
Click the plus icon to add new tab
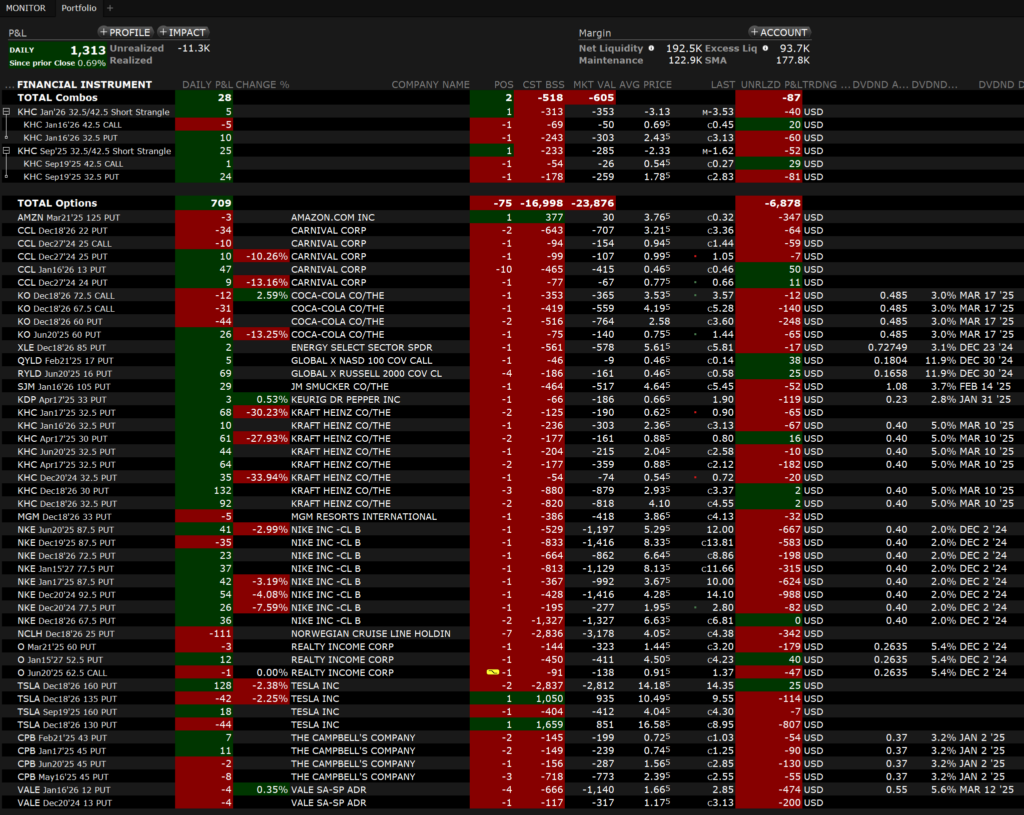pos(111,8)
